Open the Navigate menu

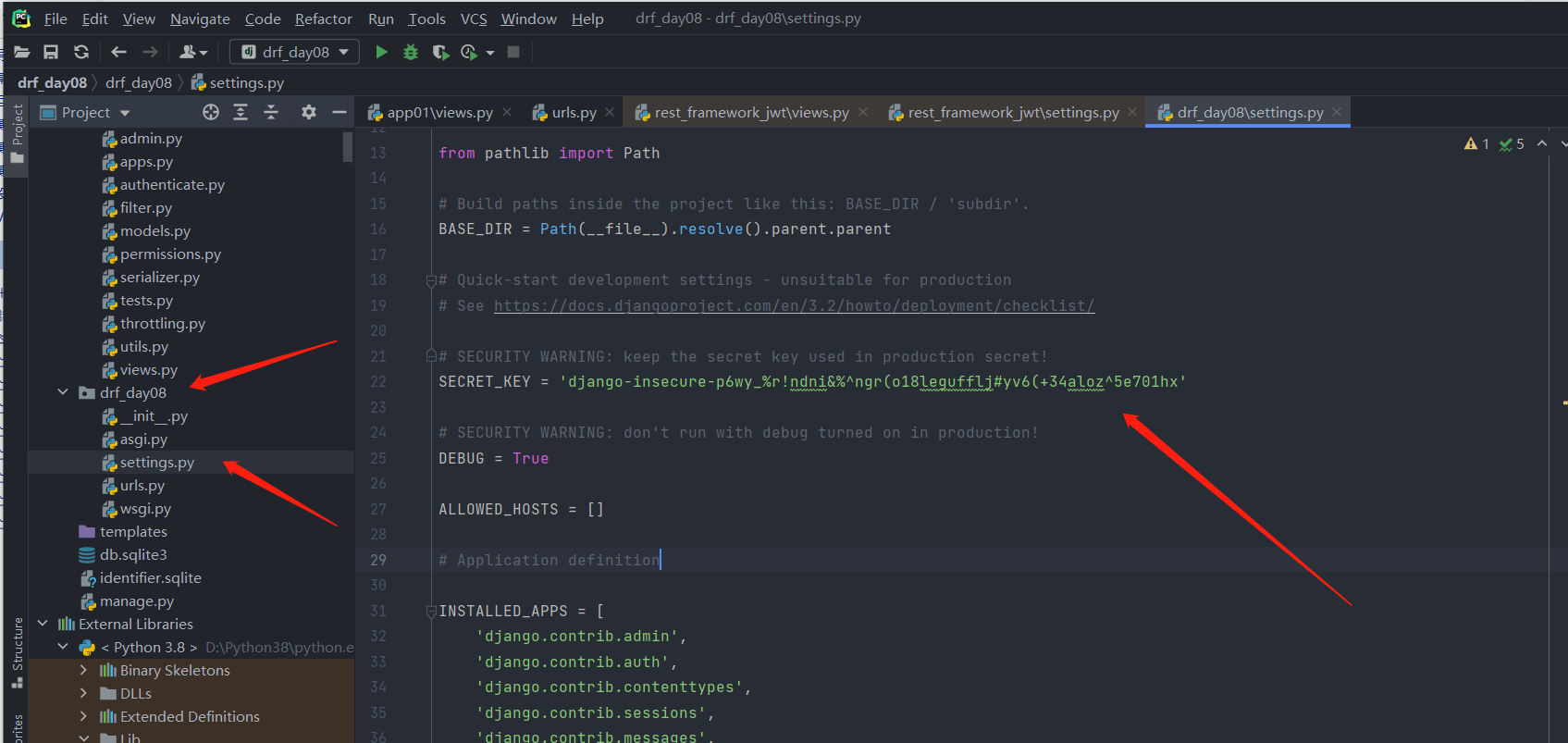click(x=200, y=19)
